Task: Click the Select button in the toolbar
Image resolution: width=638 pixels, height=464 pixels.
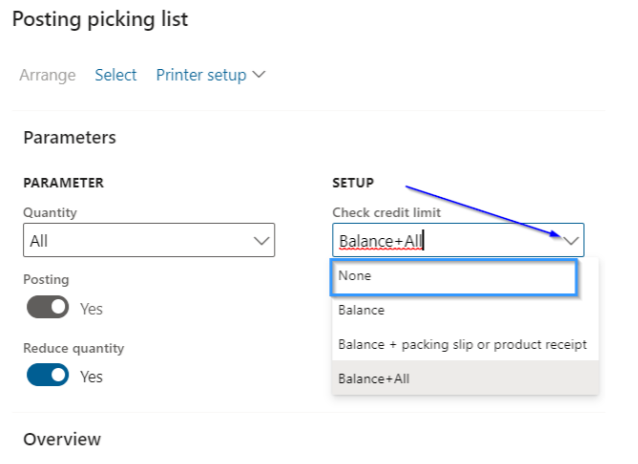Action: (116, 75)
